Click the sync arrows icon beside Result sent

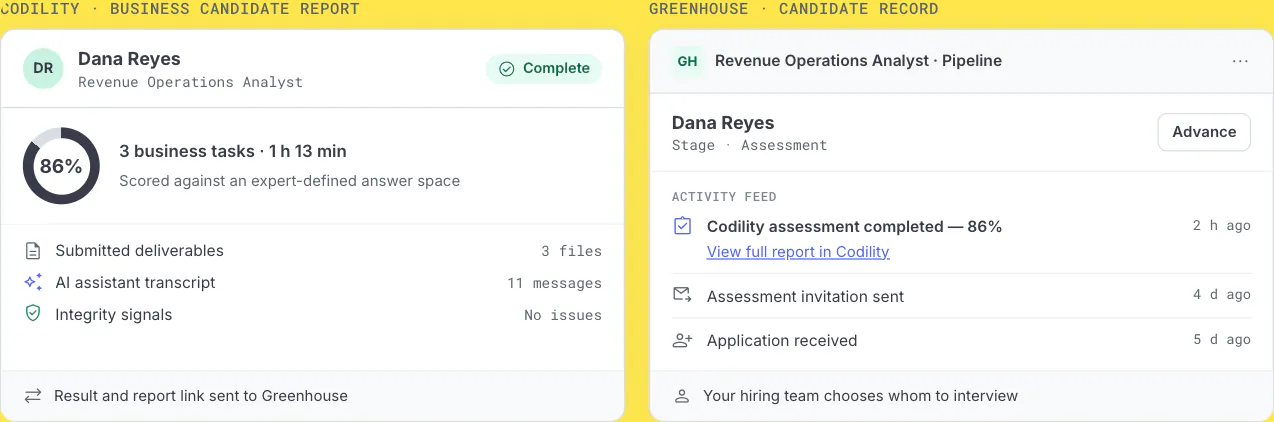[33, 396]
